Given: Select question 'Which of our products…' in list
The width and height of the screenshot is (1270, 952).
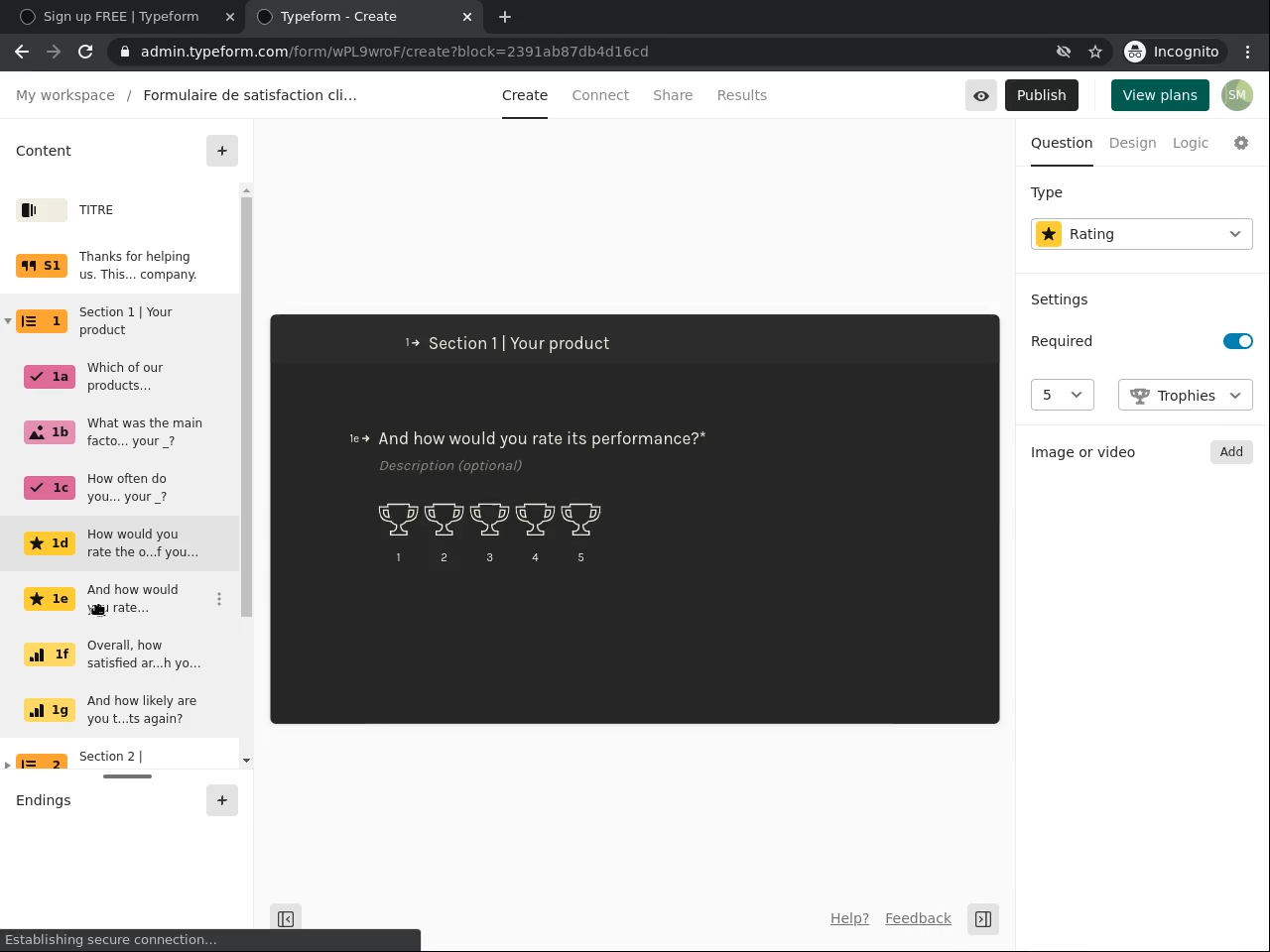Looking at the screenshot, I should pyautogui.click(x=125, y=377).
